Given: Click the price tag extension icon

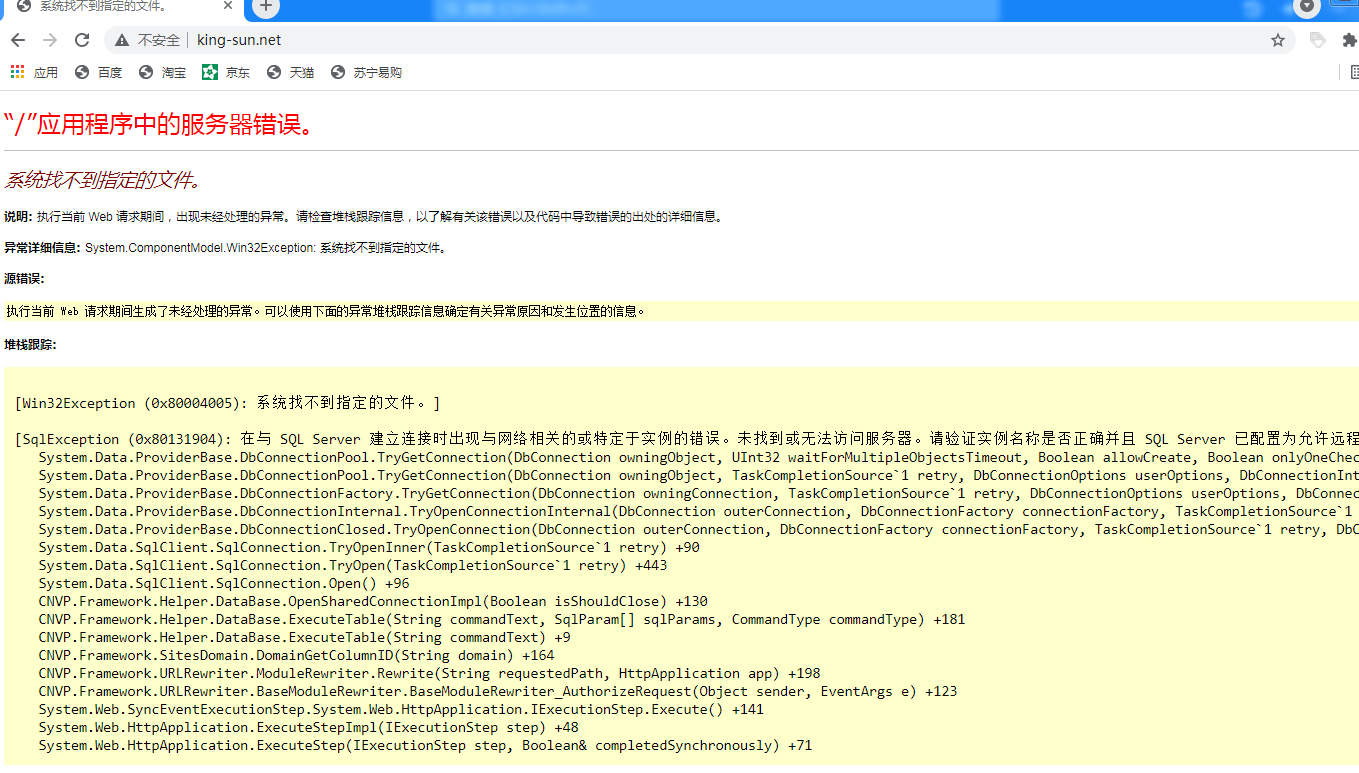Looking at the screenshot, I should (x=1318, y=40).
